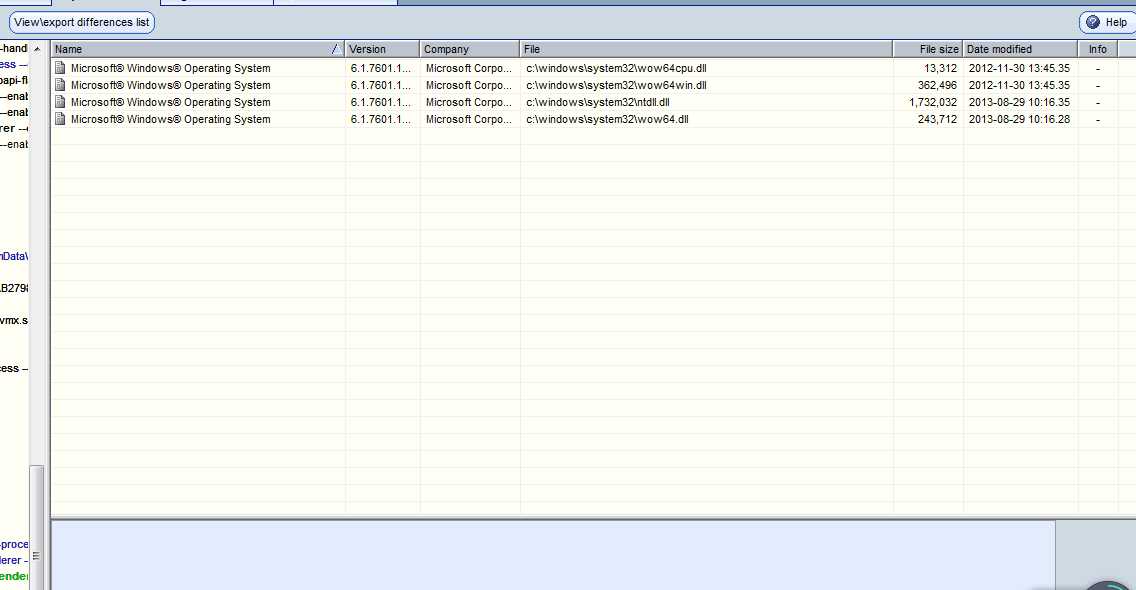Click file icon of wow64win.dll row
Viewport: 1136px width, 590px height.
click(x=60, y=85)
